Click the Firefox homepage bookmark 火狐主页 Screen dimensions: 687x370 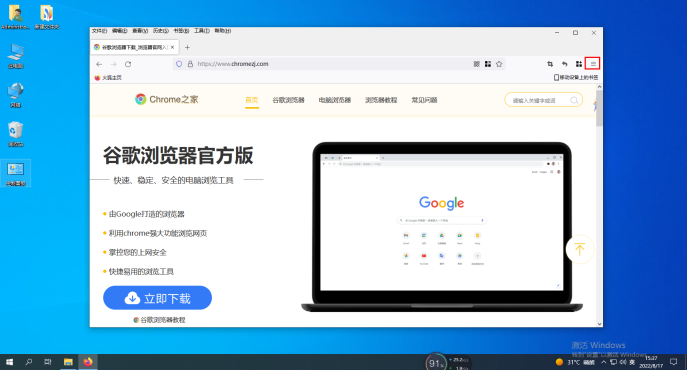[x=108, y=78]
